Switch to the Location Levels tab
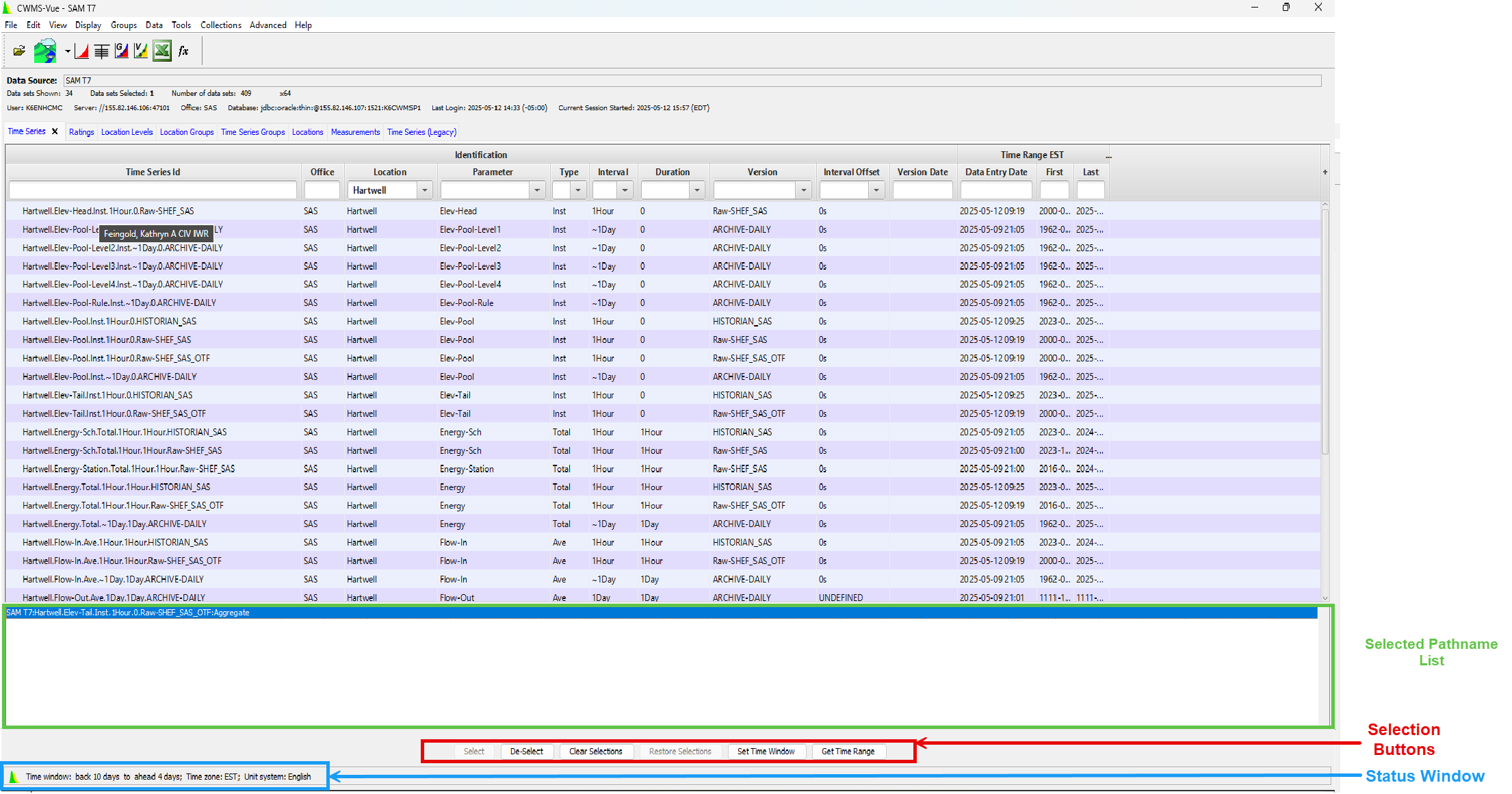The height and width of the screenshot is (794, 1512). click(127, 132)
